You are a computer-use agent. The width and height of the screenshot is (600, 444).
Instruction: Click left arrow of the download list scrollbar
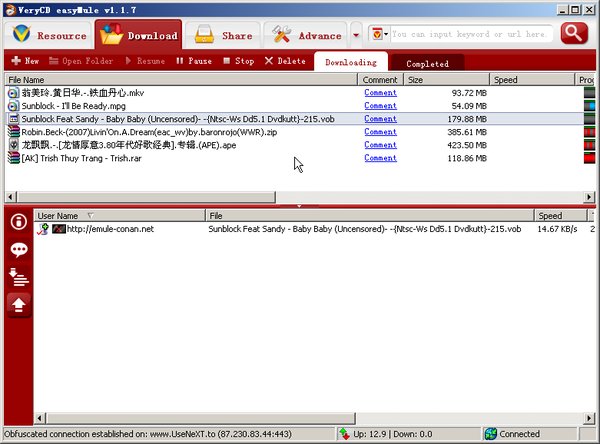pyautogui.click(x=10, y=197)
